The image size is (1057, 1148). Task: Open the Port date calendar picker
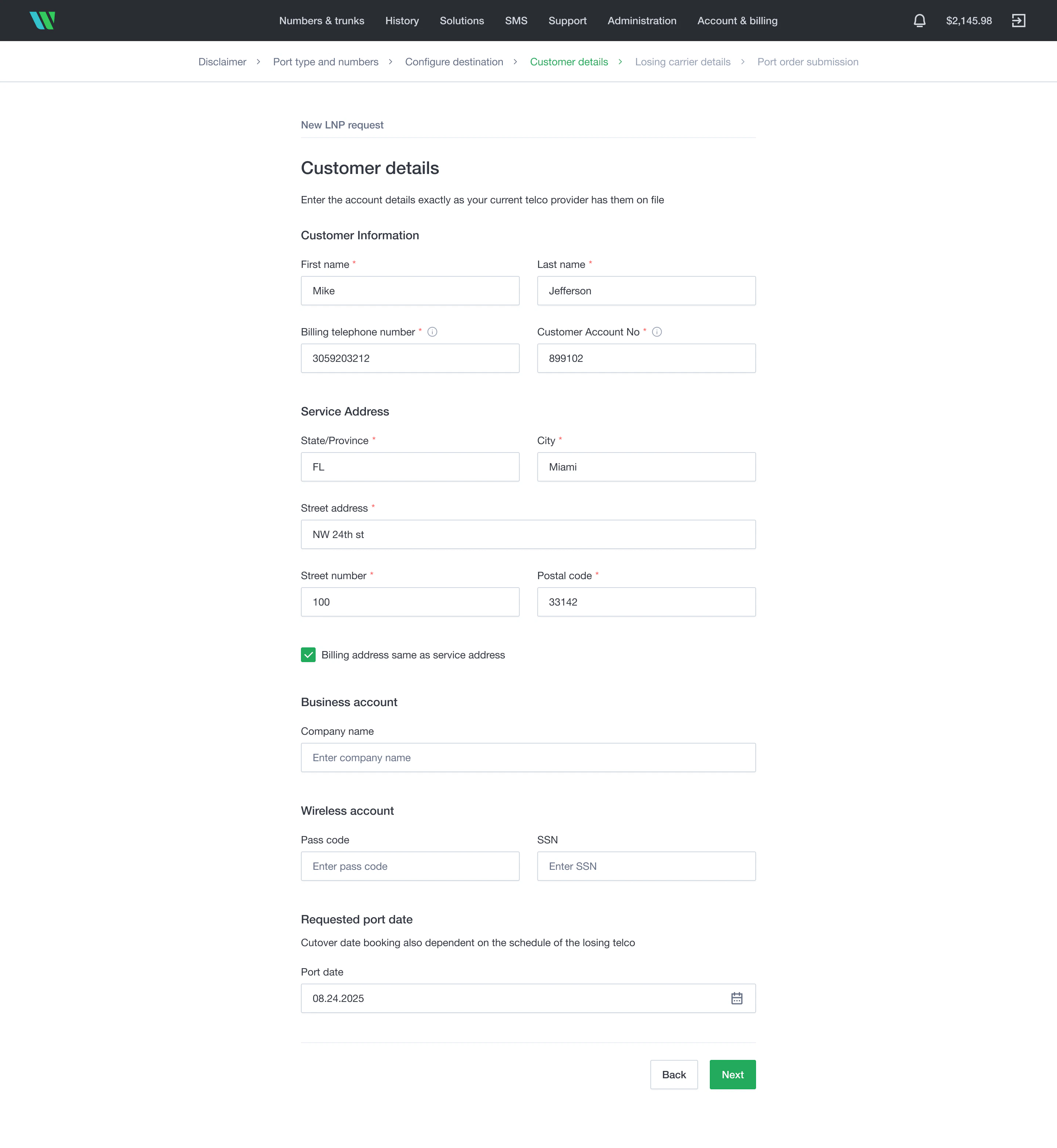[737, 998]
